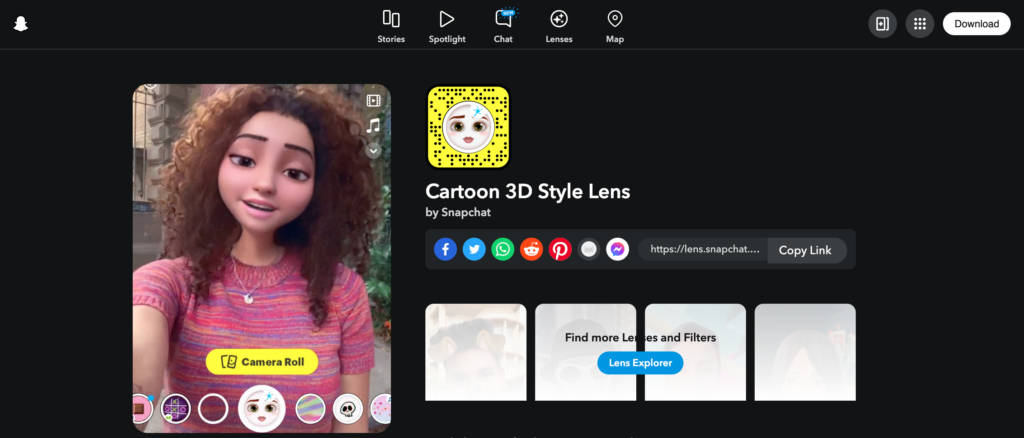Open the apps grid menu
1024x438 pixels.
(x=920, y=24)
